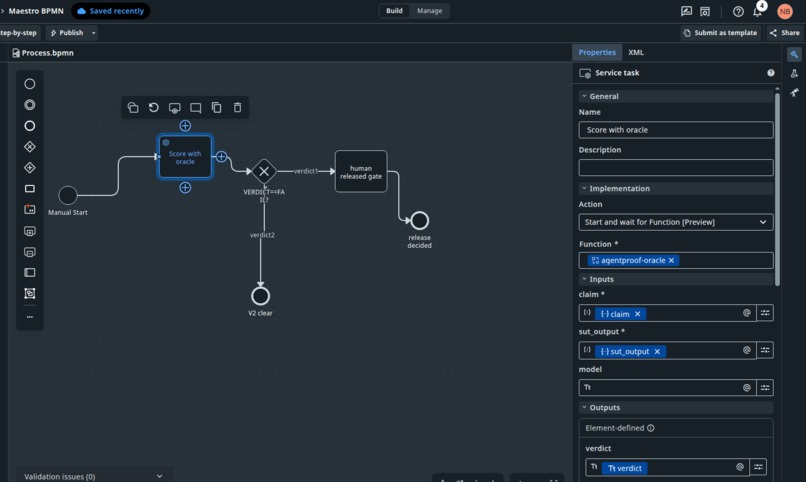Select the human released gate task
806x482 pixels.
tap(361, 172)
